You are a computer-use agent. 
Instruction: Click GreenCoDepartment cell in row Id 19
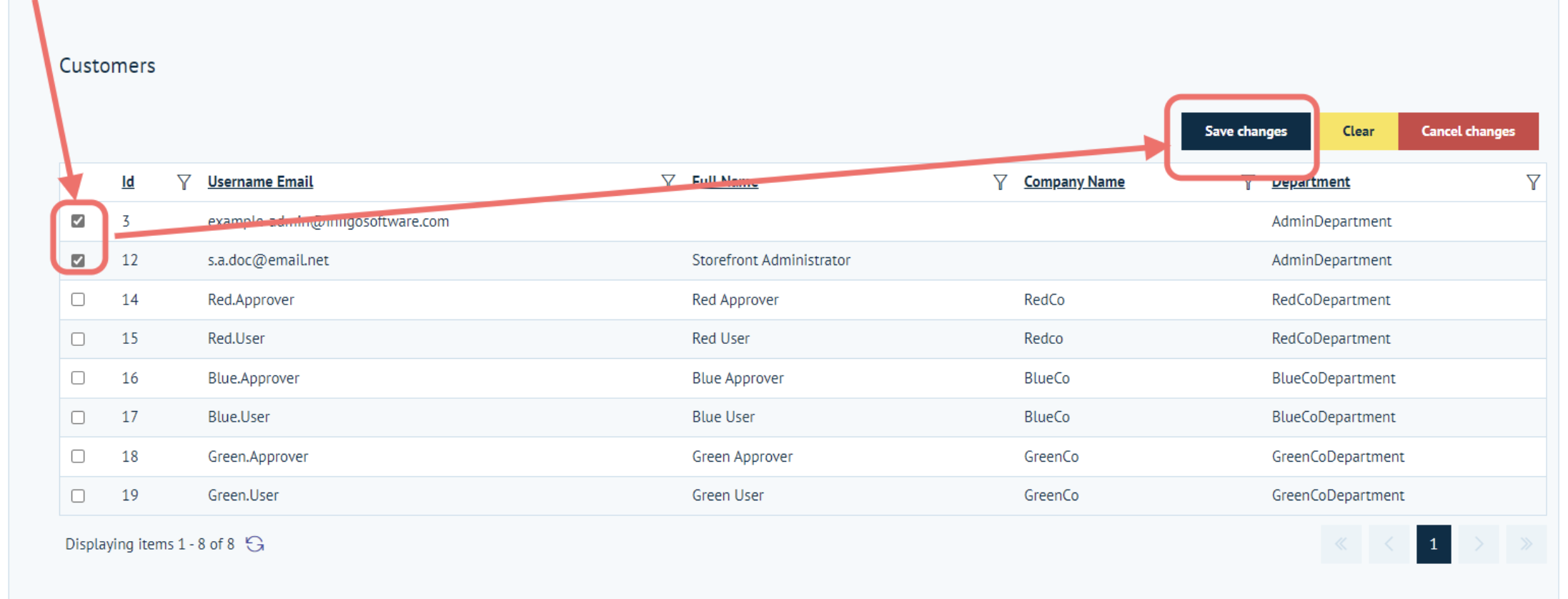pos(1338,495)
